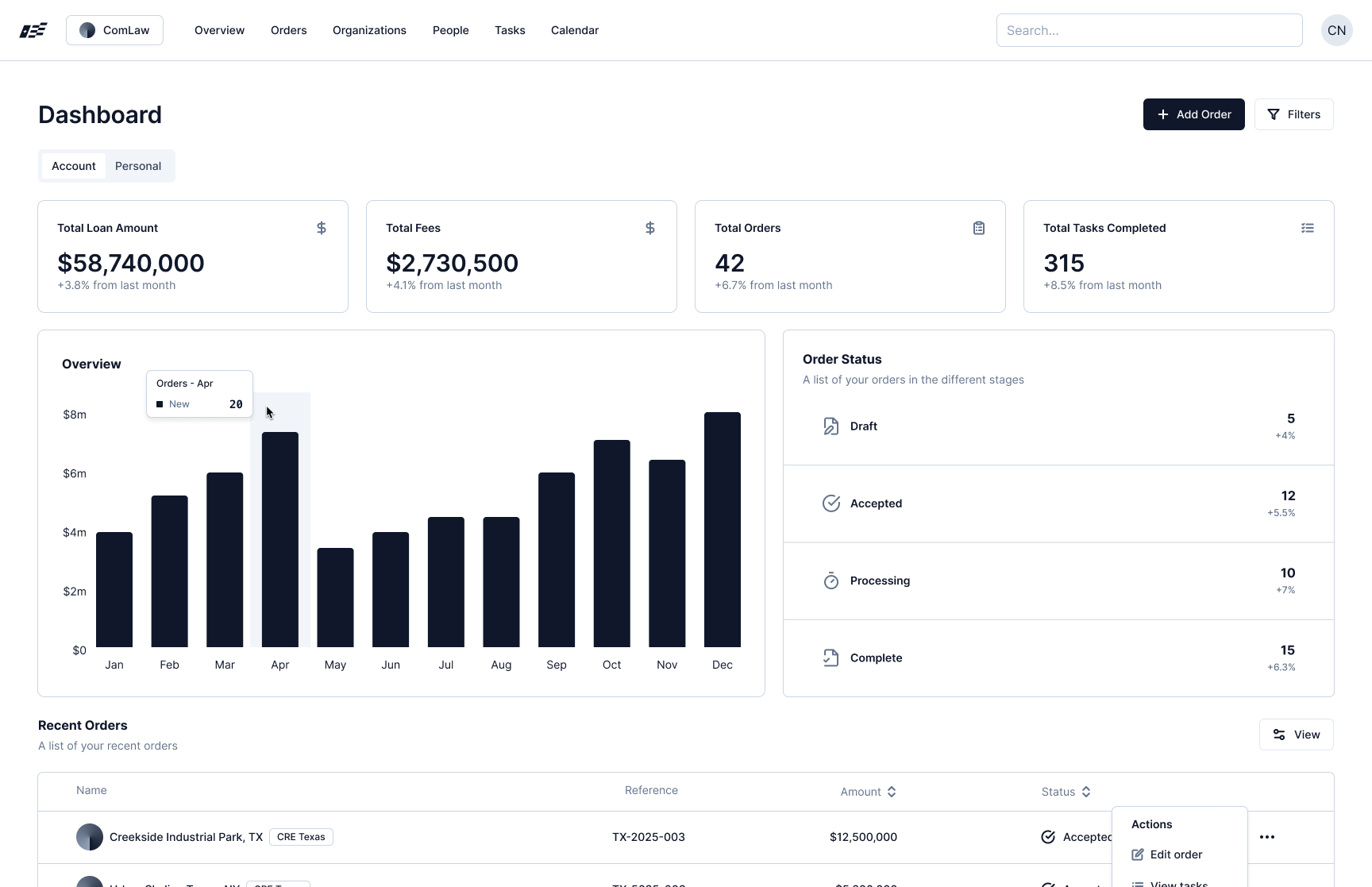Open the Status column sort control
Screen dimensions: 1372x887
pyautogui.click(x=1086, y=791)
